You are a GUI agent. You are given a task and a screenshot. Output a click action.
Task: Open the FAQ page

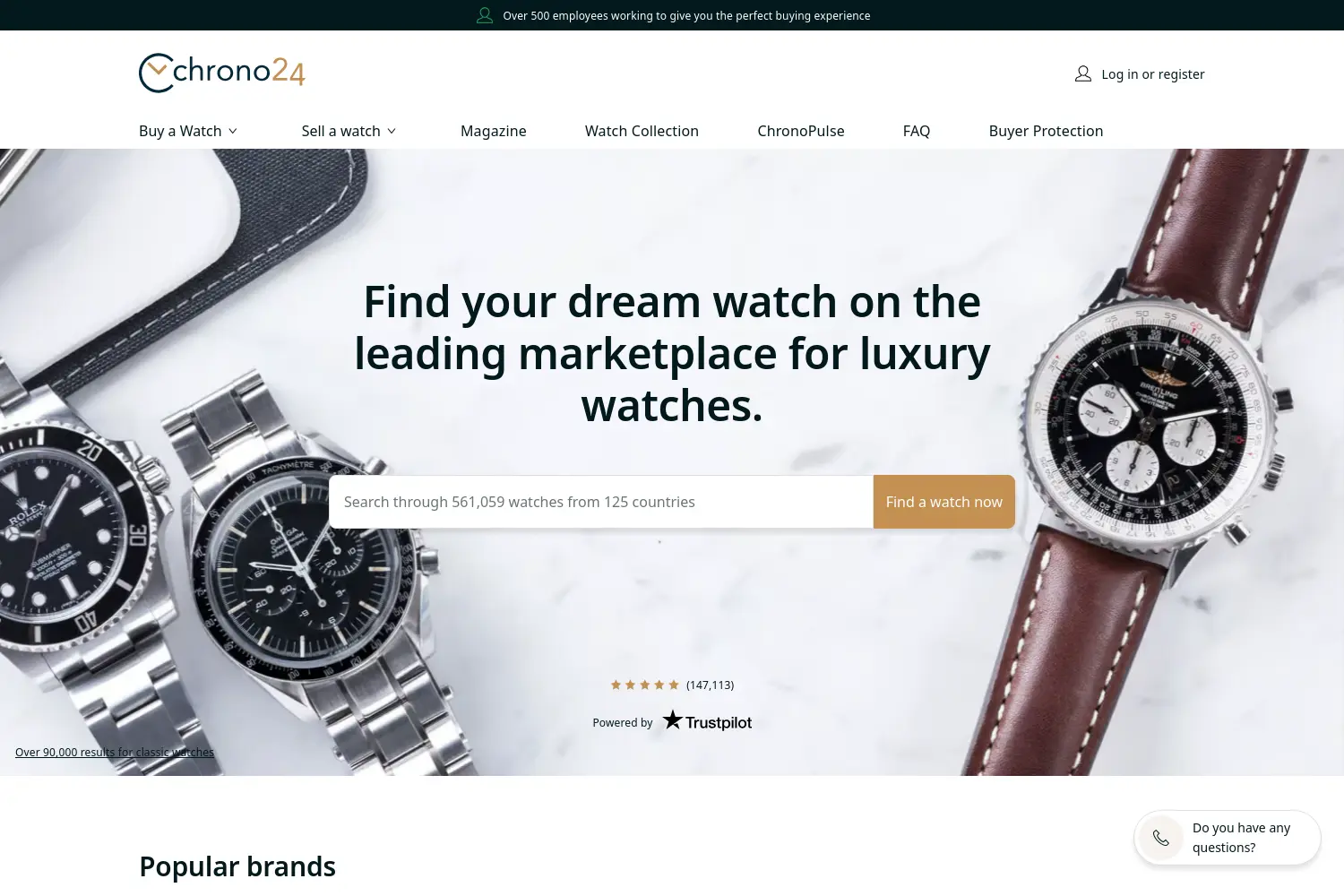point(917,131)
